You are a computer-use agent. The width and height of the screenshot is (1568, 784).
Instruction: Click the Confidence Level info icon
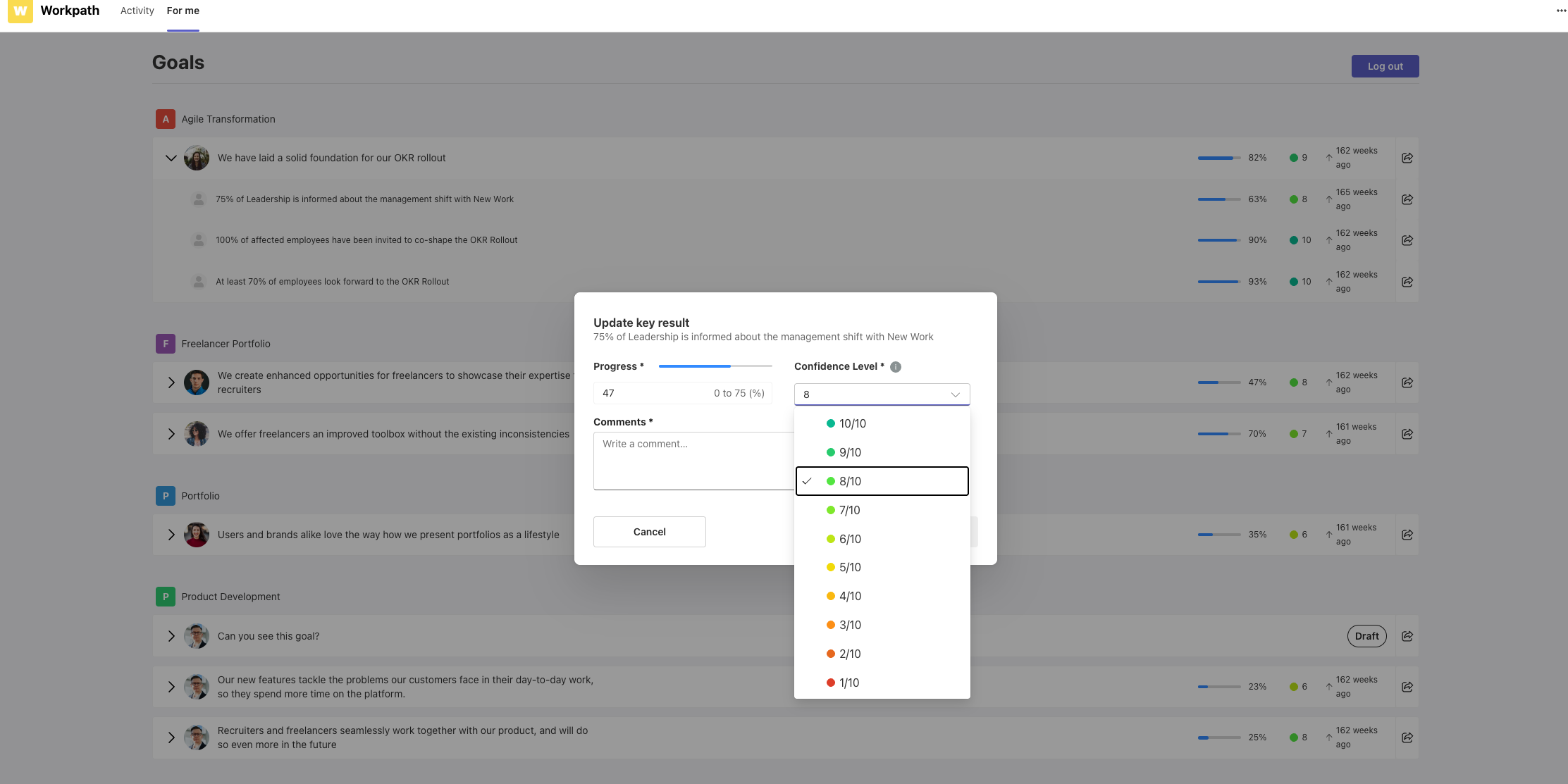(896, 367)
